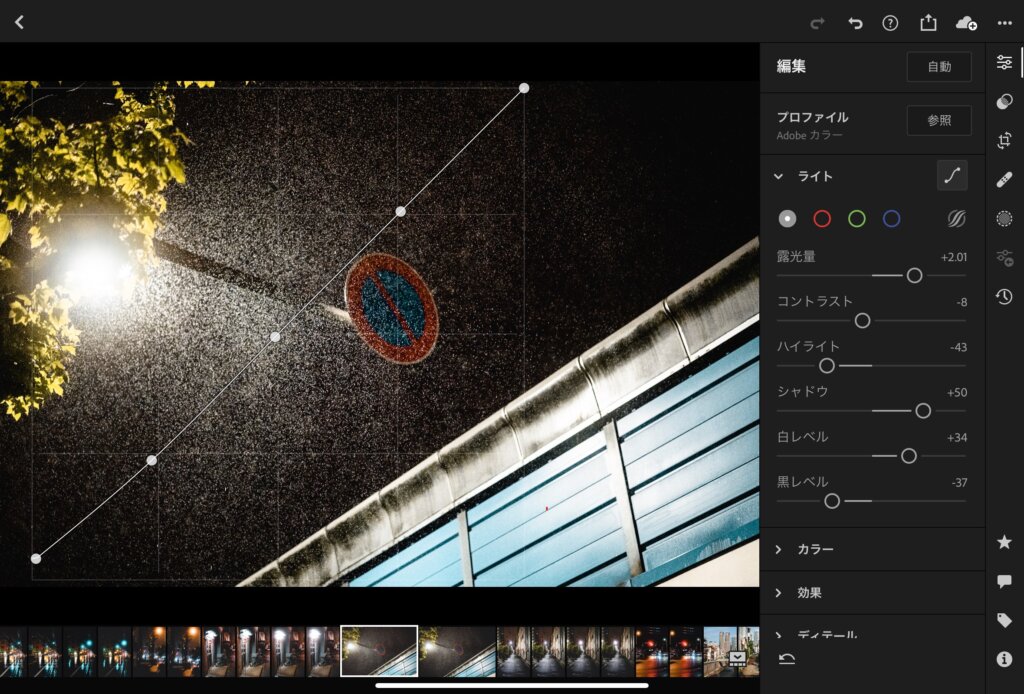Click the redo arrow icon

tap(817, 24)
